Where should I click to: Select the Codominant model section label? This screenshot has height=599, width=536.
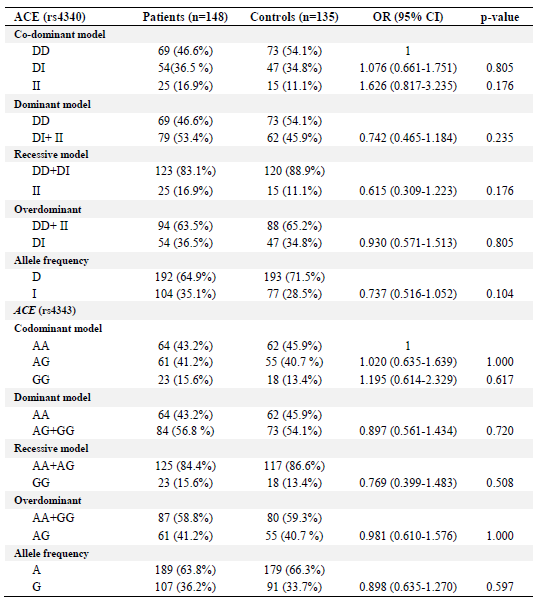[x=58, y=329]
